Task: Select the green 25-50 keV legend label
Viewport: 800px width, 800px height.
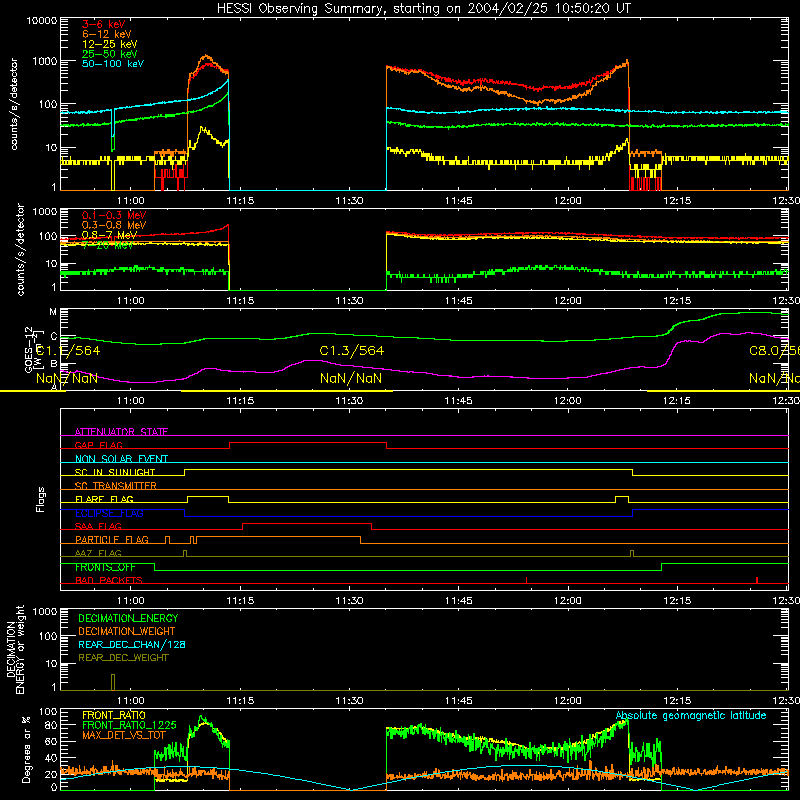Action: tap(110, 54)
